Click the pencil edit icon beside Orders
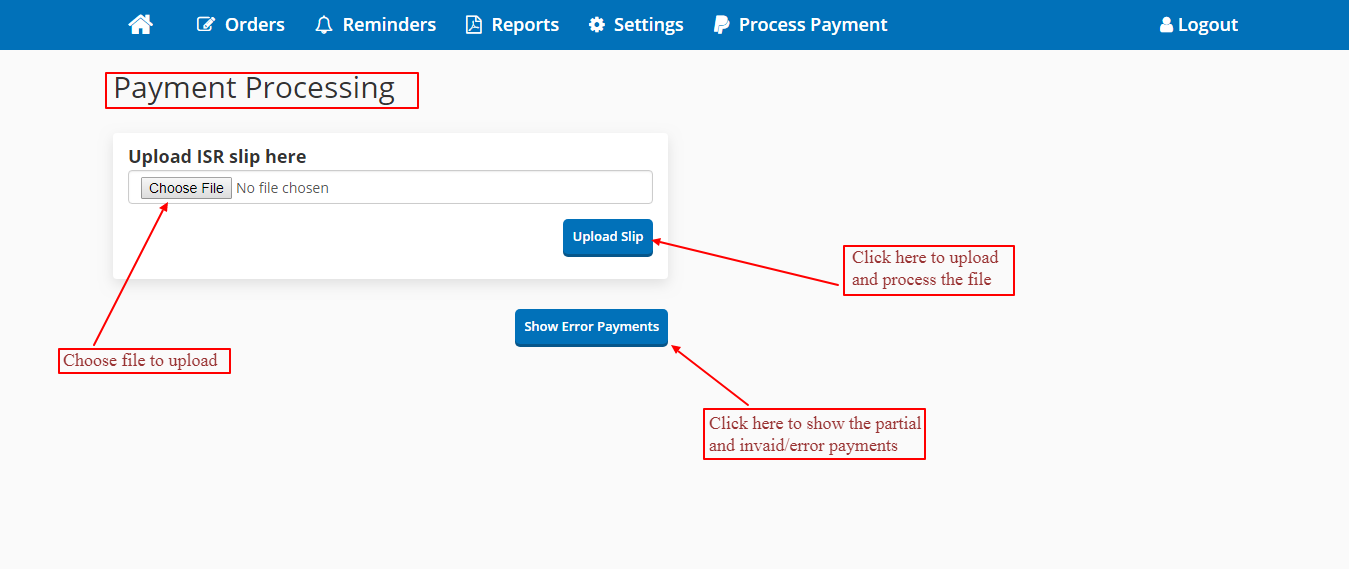 [206, 25]
